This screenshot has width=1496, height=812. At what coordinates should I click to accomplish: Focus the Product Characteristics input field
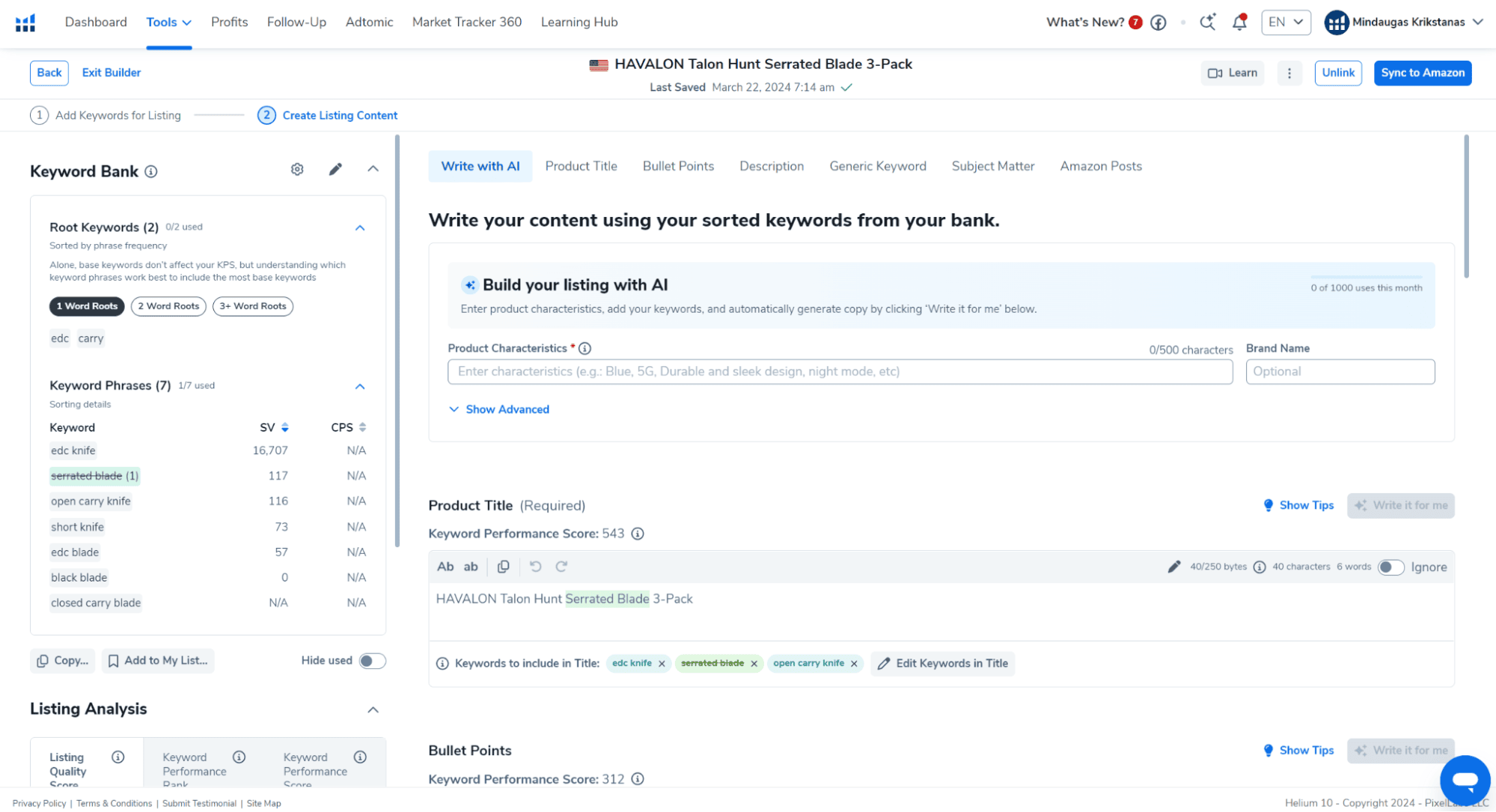coord(840,372)
